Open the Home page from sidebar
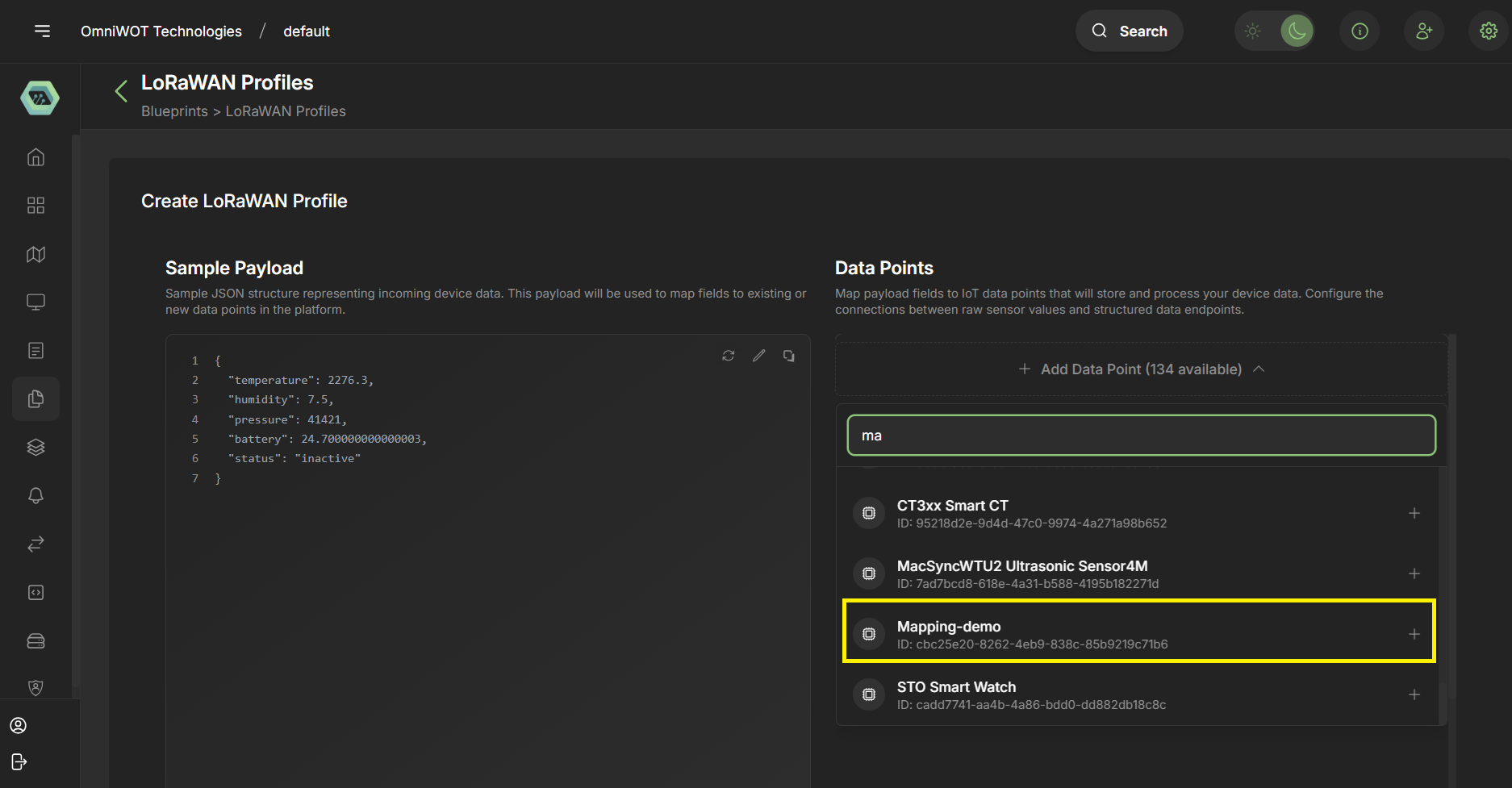Screen dimensions: 1512x788 36,156
